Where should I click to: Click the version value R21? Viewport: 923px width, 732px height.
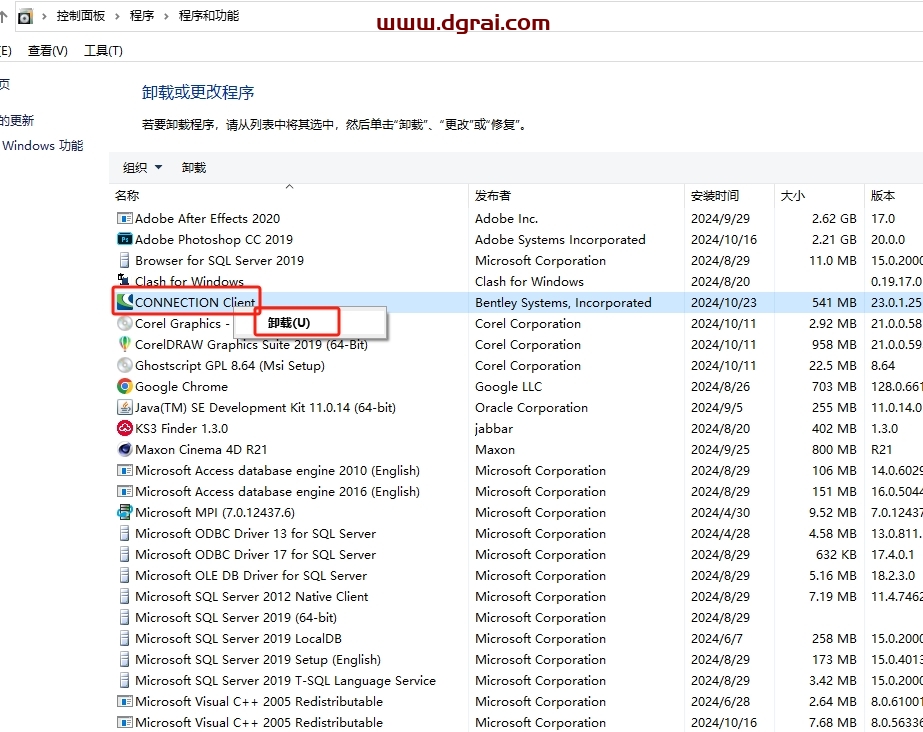882,450
